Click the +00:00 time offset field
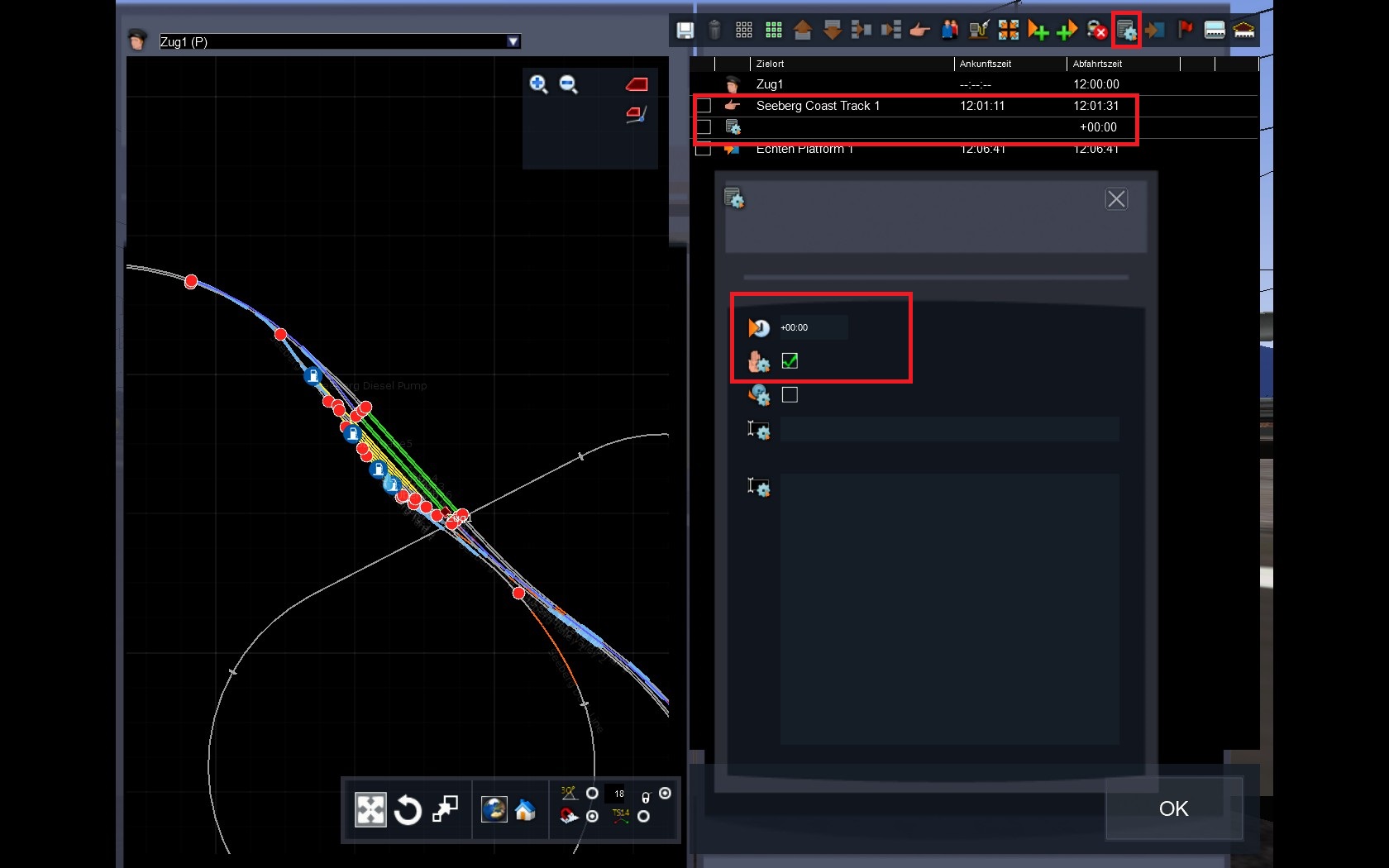Viewport: 1389px width, 868px height. [x=813, y=327]
